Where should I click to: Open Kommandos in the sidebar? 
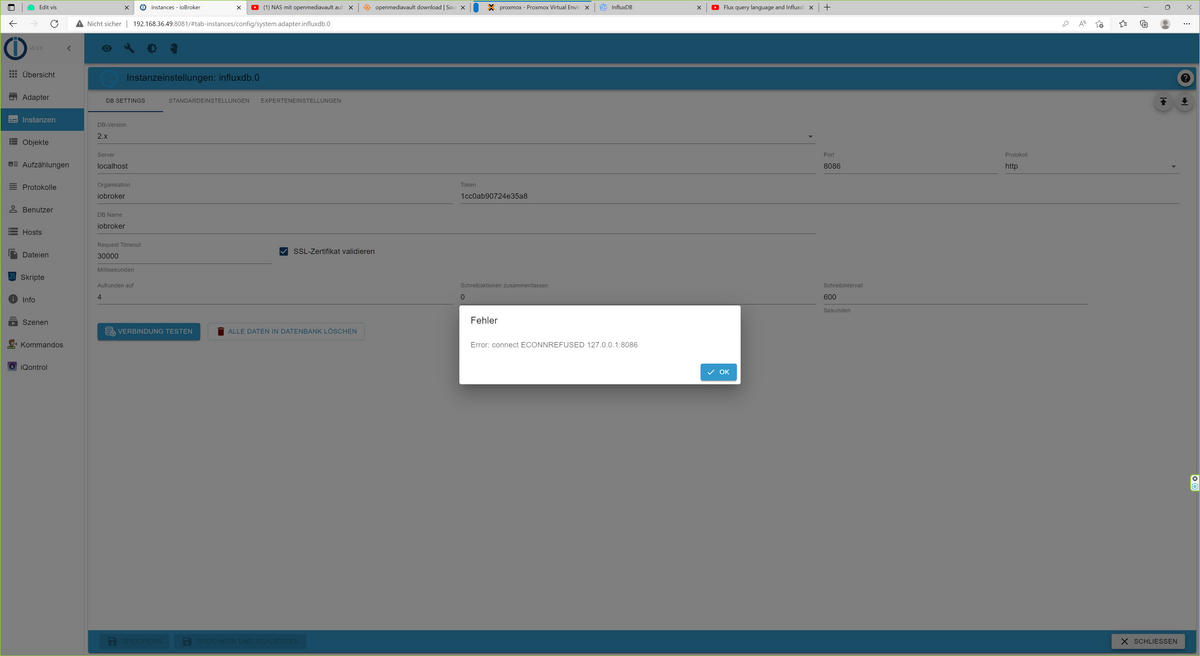tap(42, 344)
